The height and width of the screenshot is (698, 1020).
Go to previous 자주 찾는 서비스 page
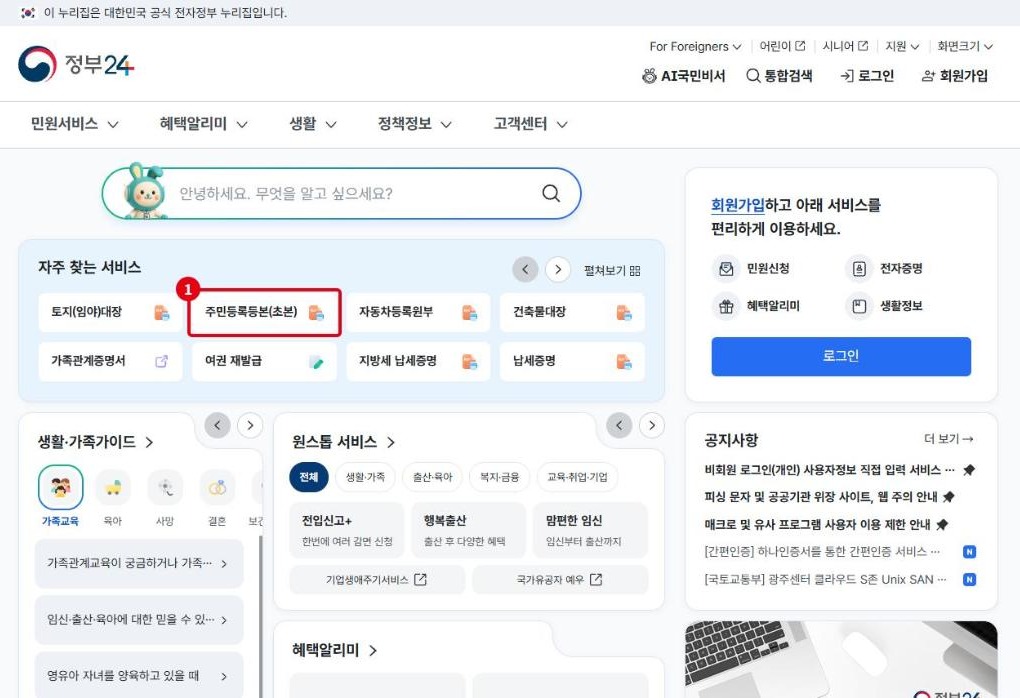point(525,269)
